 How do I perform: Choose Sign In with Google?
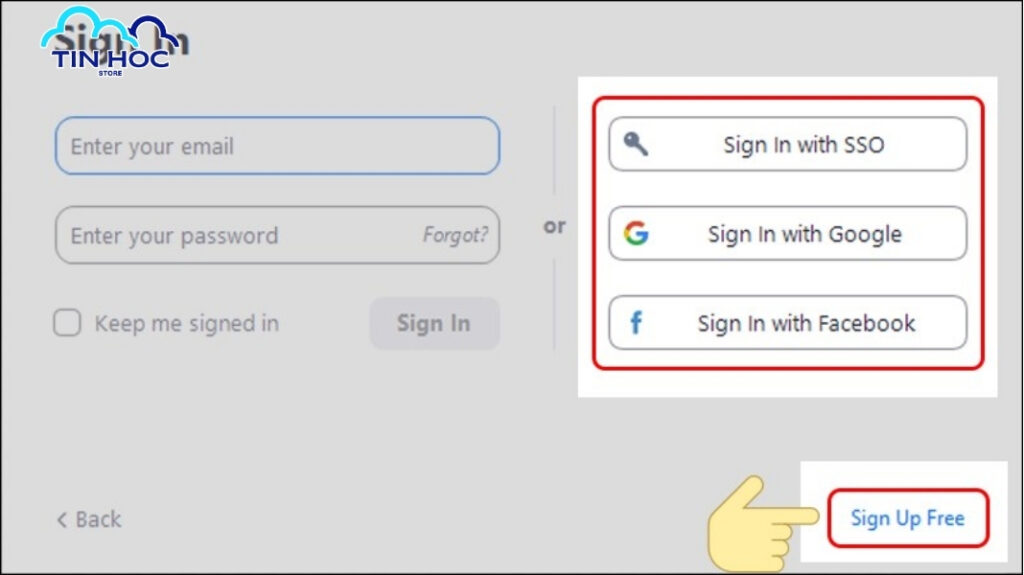(x=788, y=233)
